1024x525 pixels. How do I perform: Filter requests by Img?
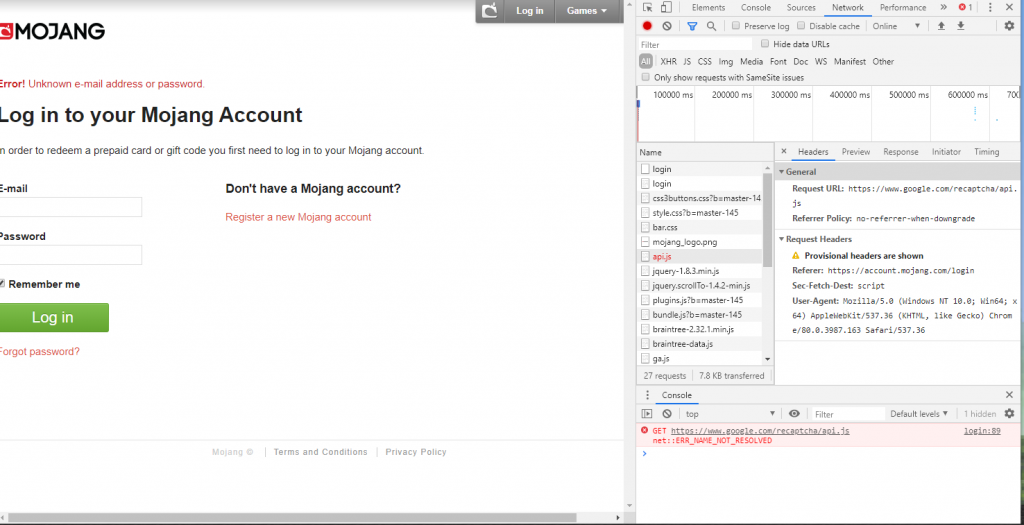click(x=726, y=61)
